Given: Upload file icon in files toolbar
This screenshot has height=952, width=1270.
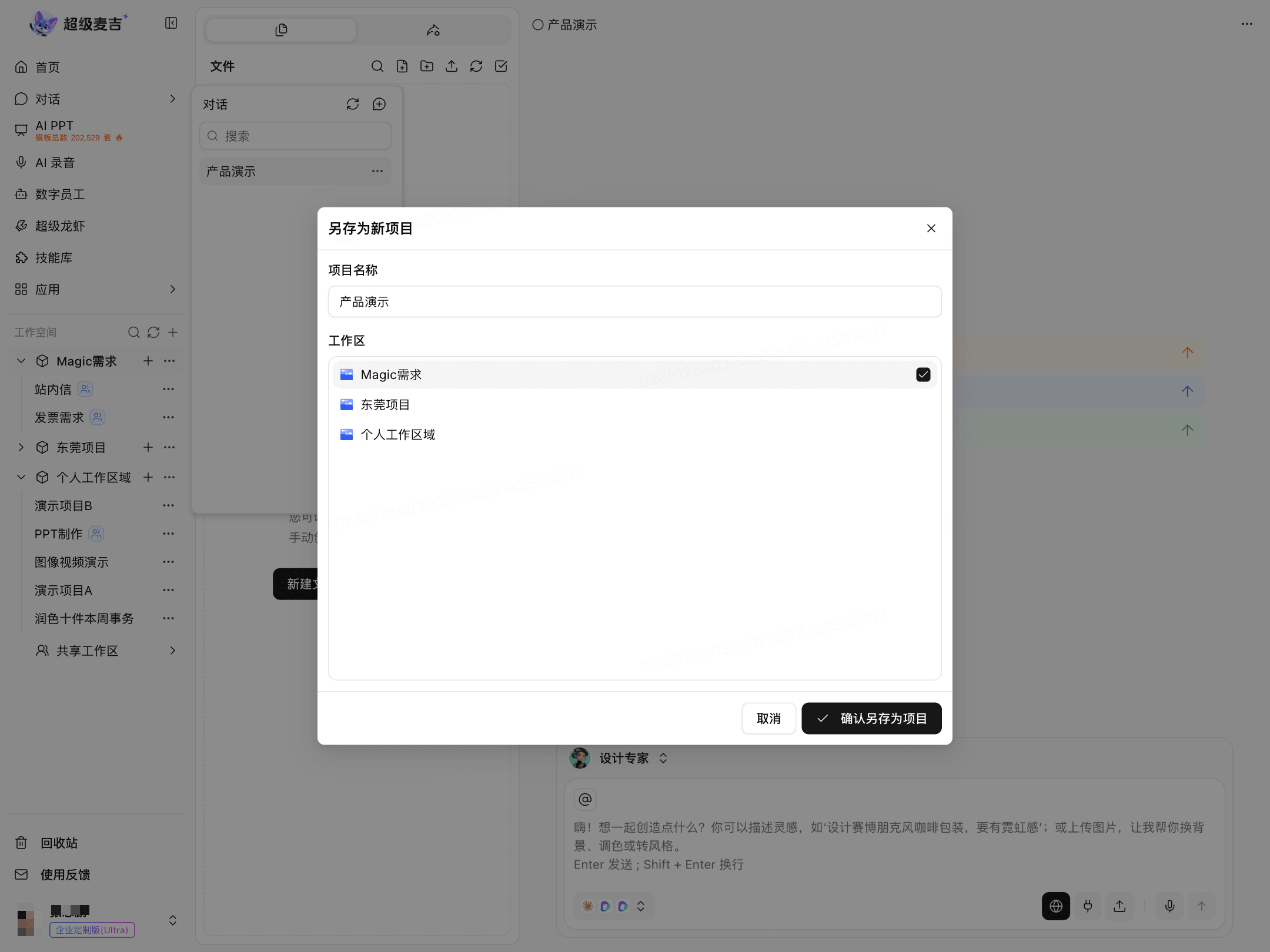Looking at the screenshot, I should coord(452,66).
